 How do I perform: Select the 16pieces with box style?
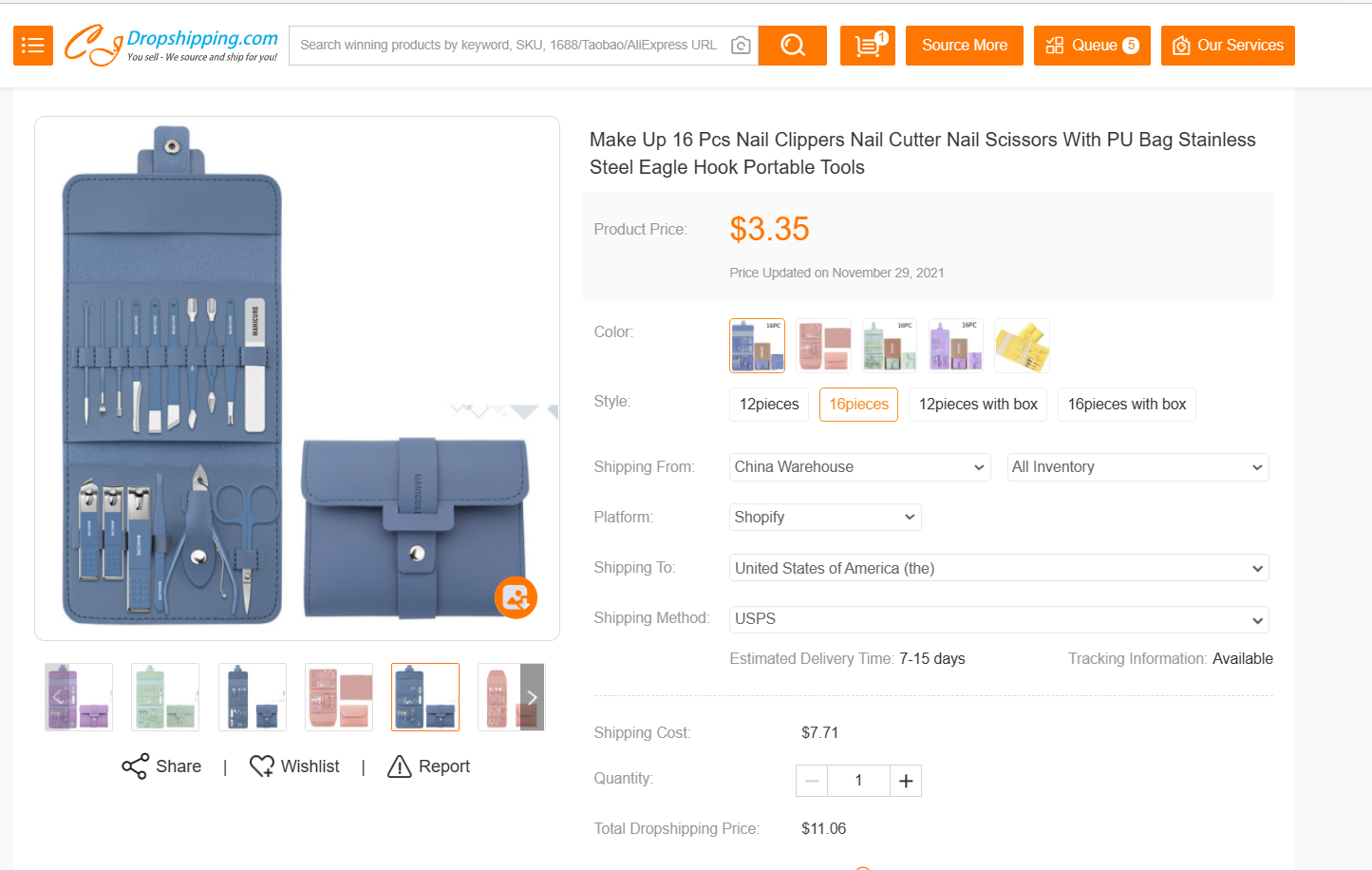[x=1127, y=405]
